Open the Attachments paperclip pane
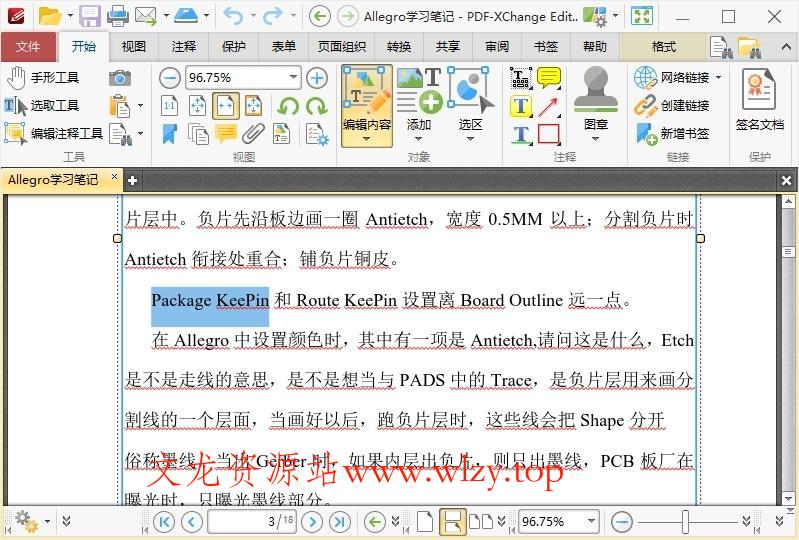799x540 pixels. click(x=253, y=134)
